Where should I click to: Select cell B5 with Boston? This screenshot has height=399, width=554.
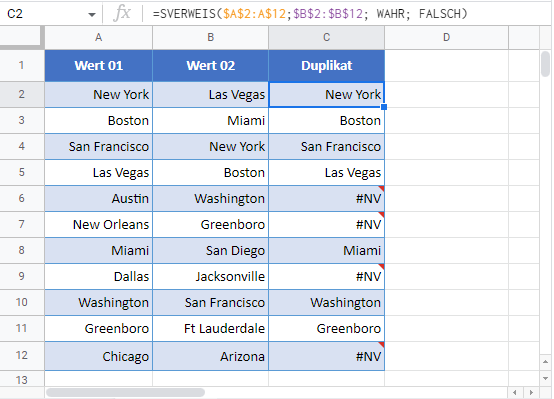click(x=211, y=172)
